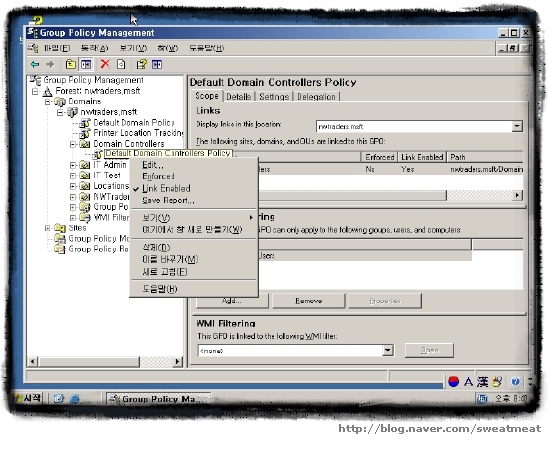Click the Remove button

pyautogui.click(x=309, y=301)
